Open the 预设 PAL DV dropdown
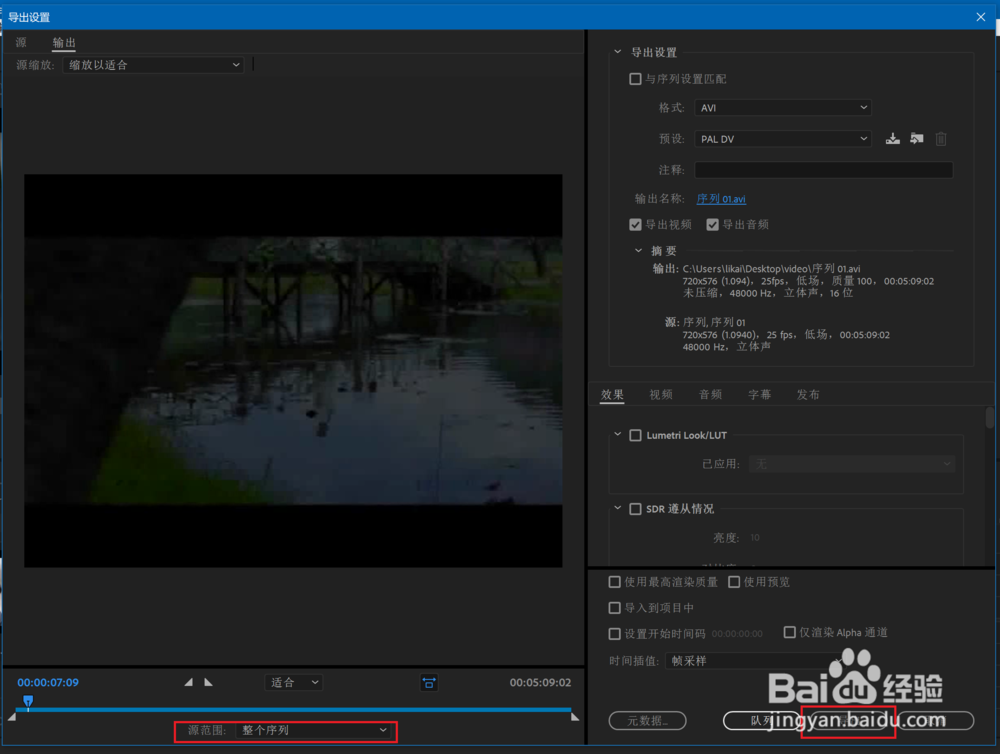This screenshot has width=1000, height=754. click(x=783, y=138)
